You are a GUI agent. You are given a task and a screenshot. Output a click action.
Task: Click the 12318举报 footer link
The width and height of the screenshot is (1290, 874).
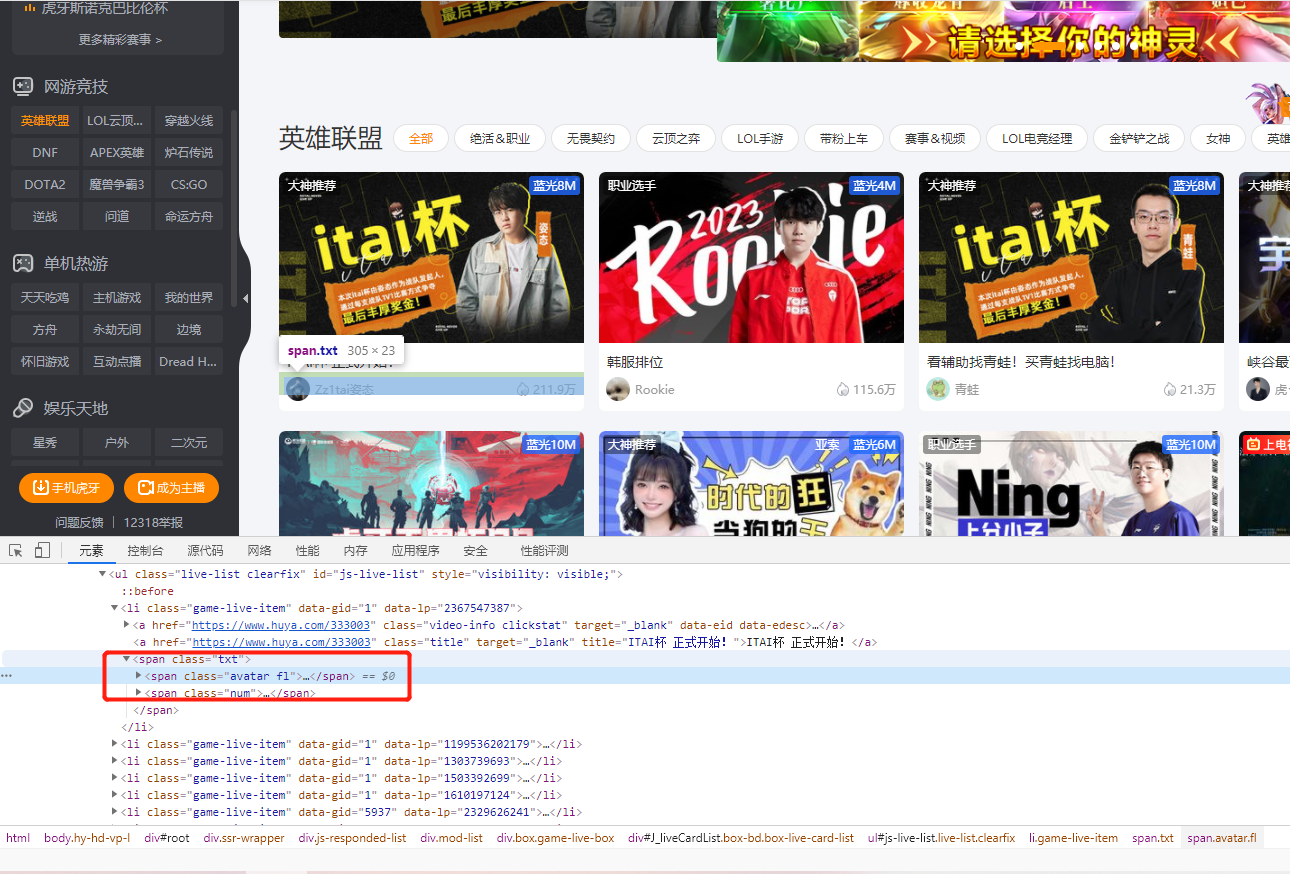(x=153, y=522)
